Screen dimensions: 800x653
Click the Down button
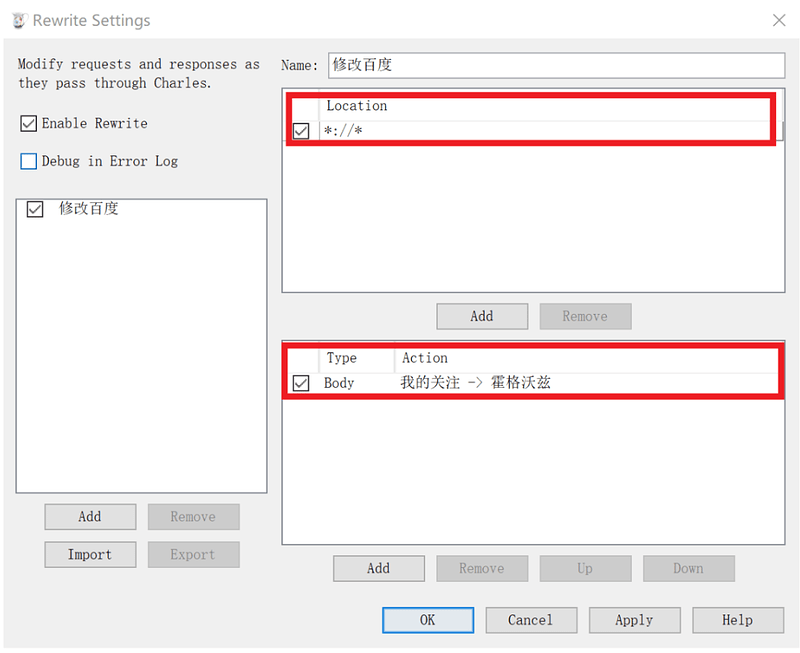[689, 568]
